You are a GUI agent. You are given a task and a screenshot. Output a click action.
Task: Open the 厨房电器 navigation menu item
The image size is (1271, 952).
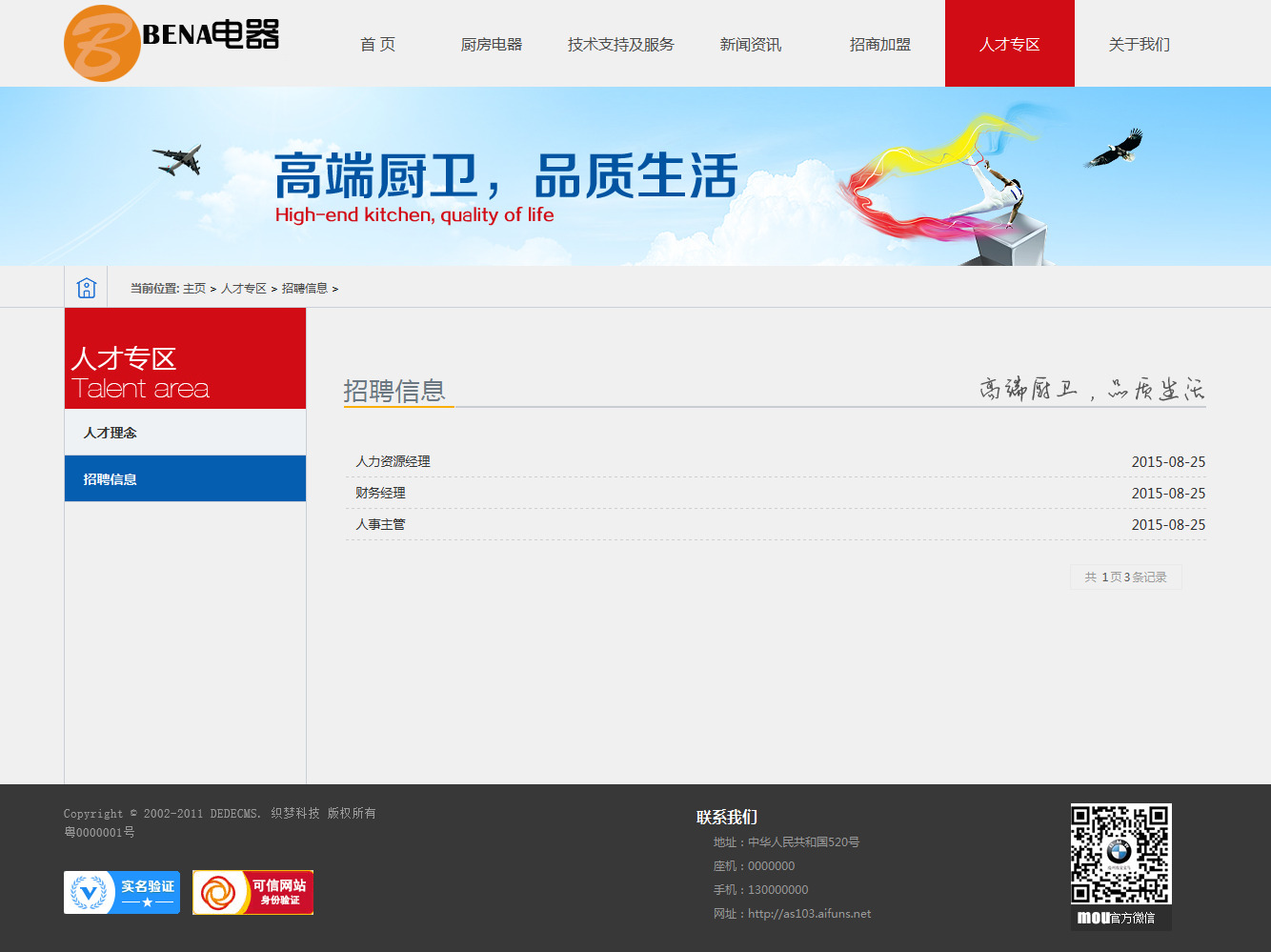click(491, 44)
